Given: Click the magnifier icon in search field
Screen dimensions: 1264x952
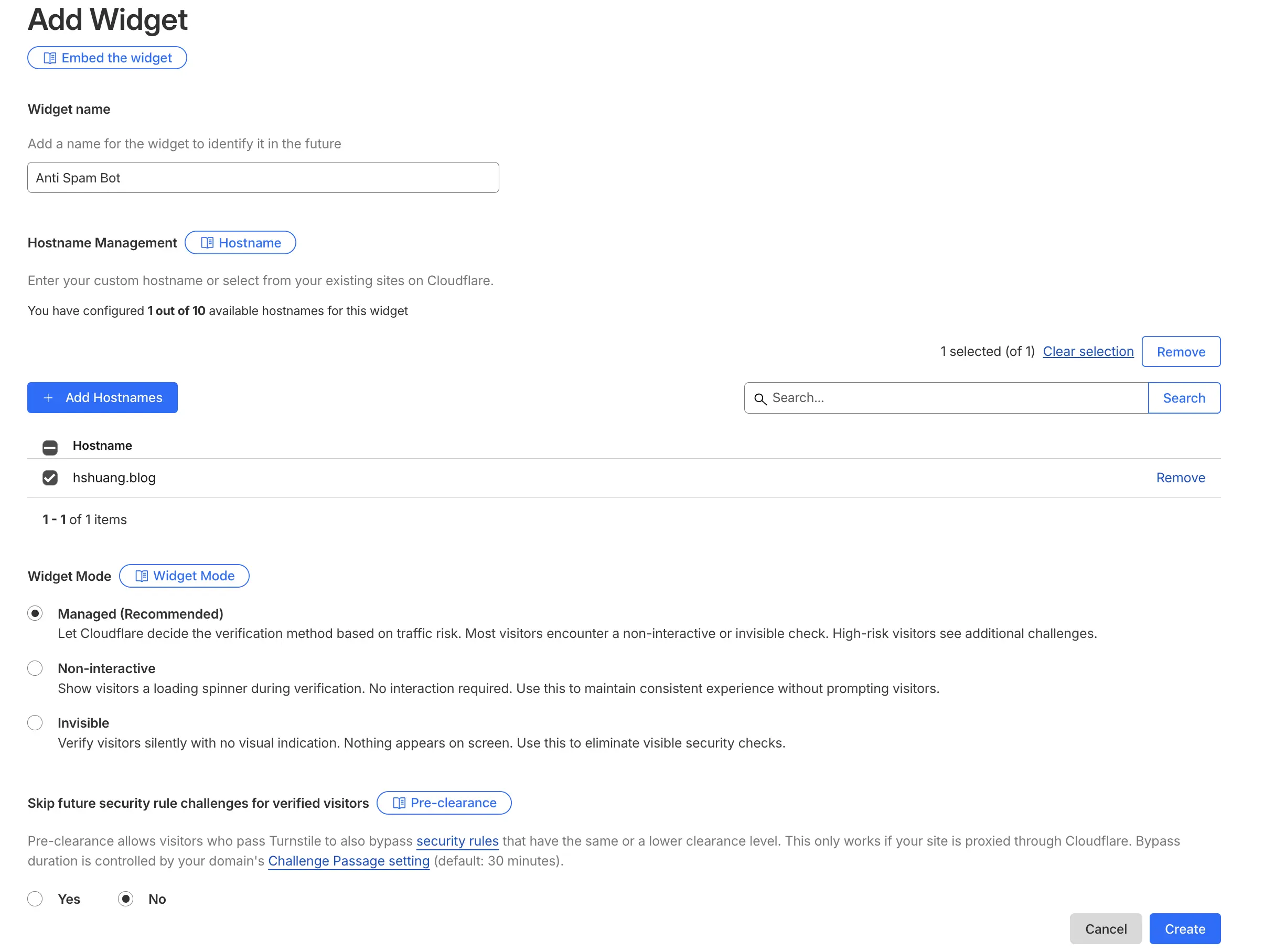Looking at the screenshot, I should point(760,398).
